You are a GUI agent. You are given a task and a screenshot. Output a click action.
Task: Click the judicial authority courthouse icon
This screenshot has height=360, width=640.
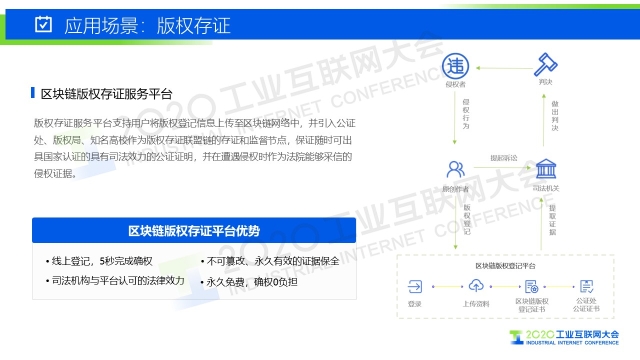(546, 169)
